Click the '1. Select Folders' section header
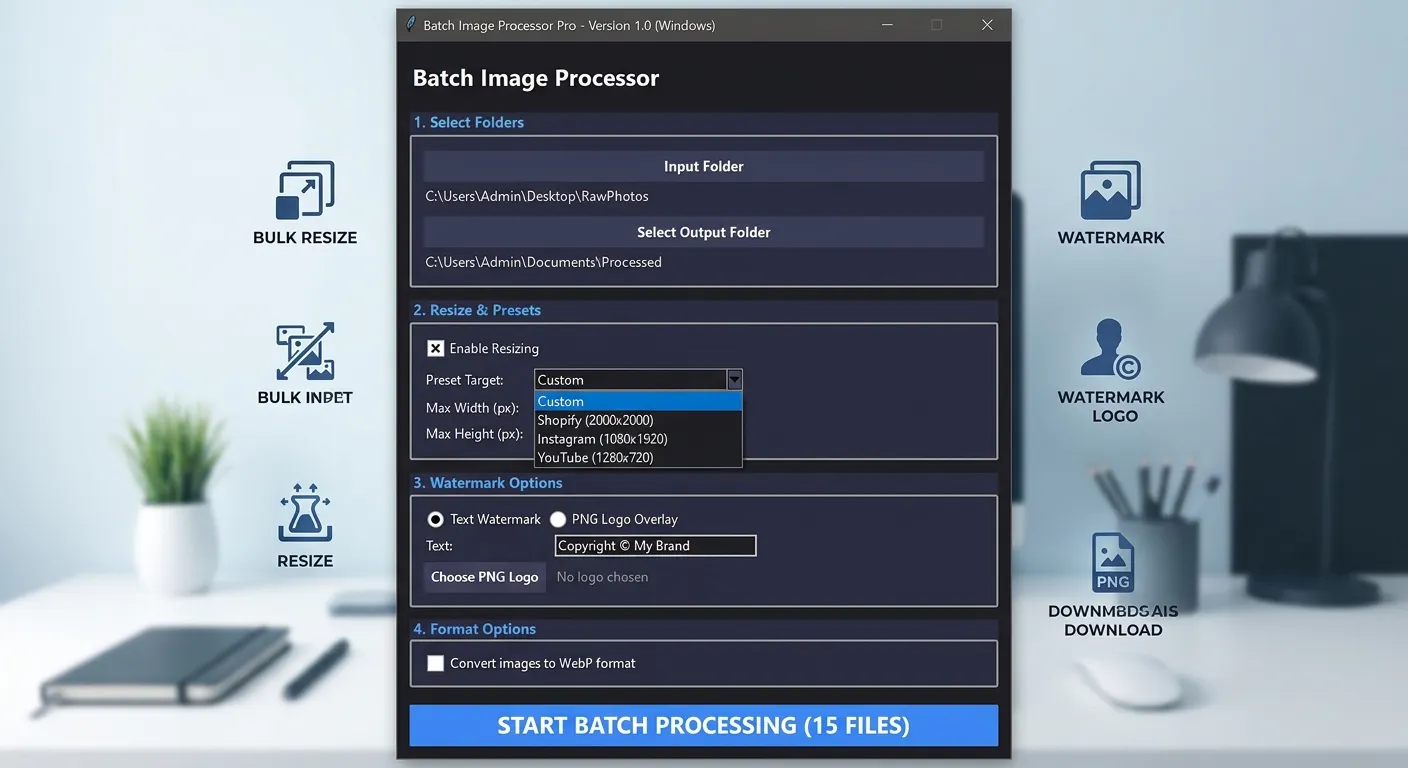Image resolution: width=1408 pixels, height=768 pixels. (469, 122)
